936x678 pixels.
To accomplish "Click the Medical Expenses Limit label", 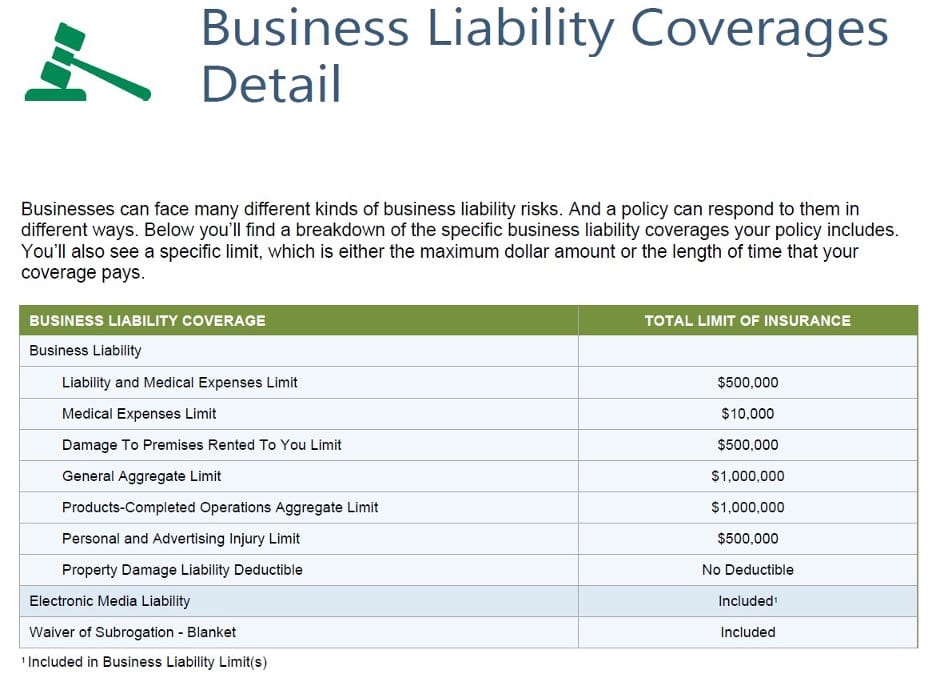I will [x=139, y=413].
